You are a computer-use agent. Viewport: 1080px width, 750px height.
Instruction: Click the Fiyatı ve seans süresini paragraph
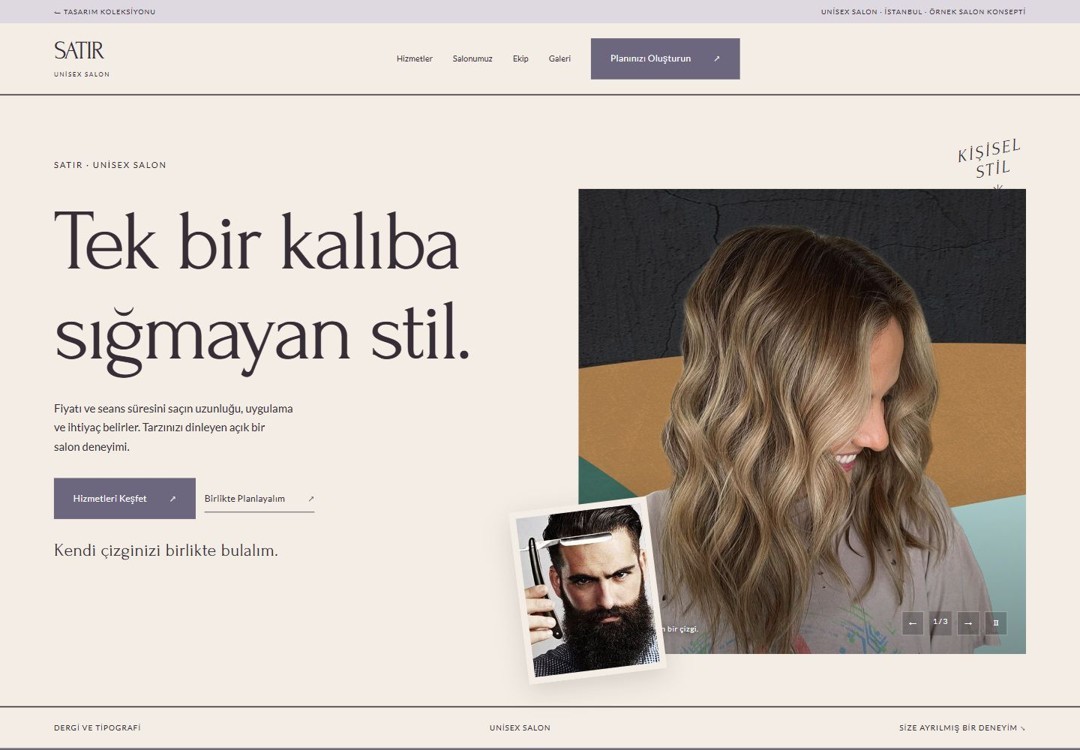pos(174,427)
